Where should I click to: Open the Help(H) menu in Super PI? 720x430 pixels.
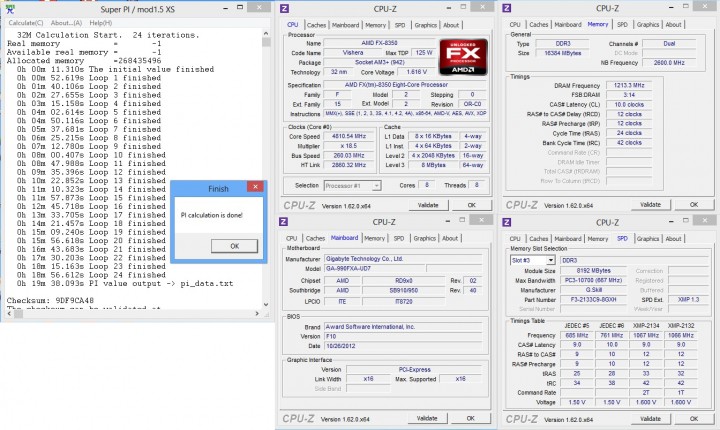click(100, 22)
